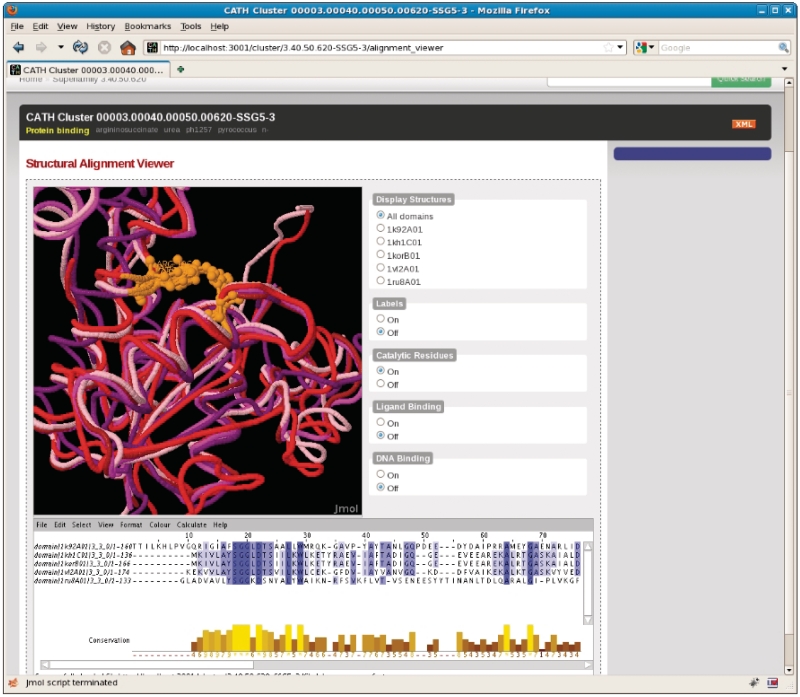
Task: Open the address bar history dropdown
Action: 620,47
